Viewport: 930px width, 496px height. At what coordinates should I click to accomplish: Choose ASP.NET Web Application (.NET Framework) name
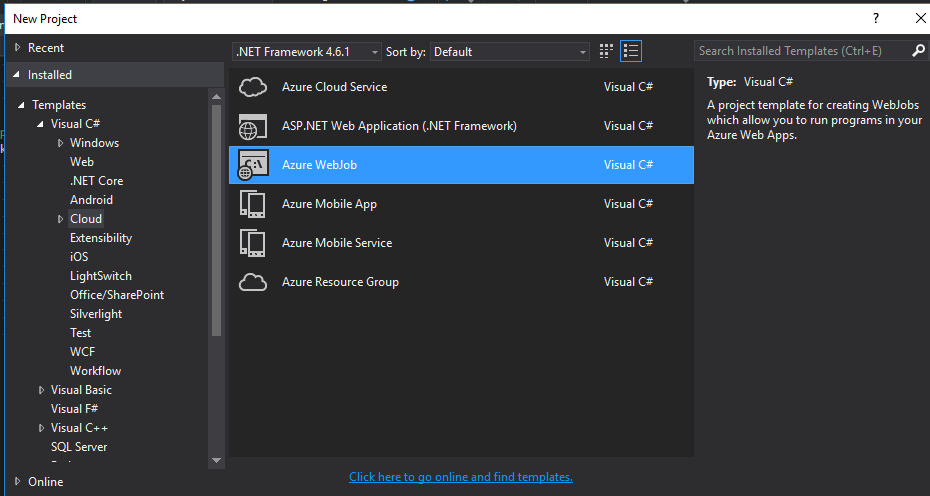[x=399, y=126]
